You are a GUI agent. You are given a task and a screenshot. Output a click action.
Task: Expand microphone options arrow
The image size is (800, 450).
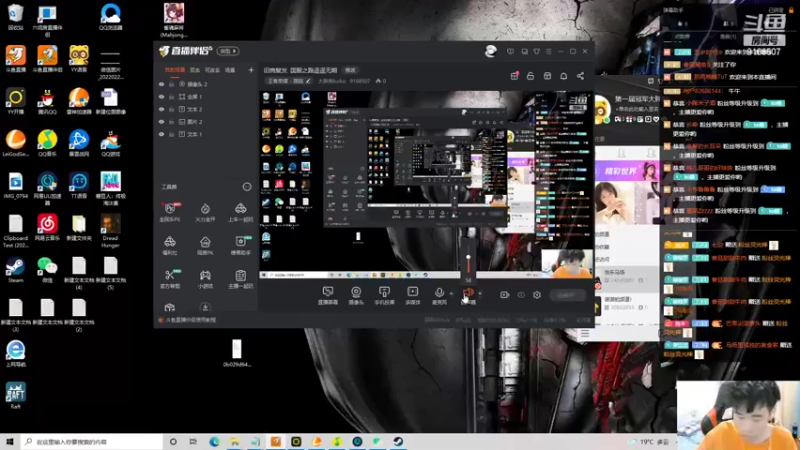pyautogui.click(x=451, y=293)
